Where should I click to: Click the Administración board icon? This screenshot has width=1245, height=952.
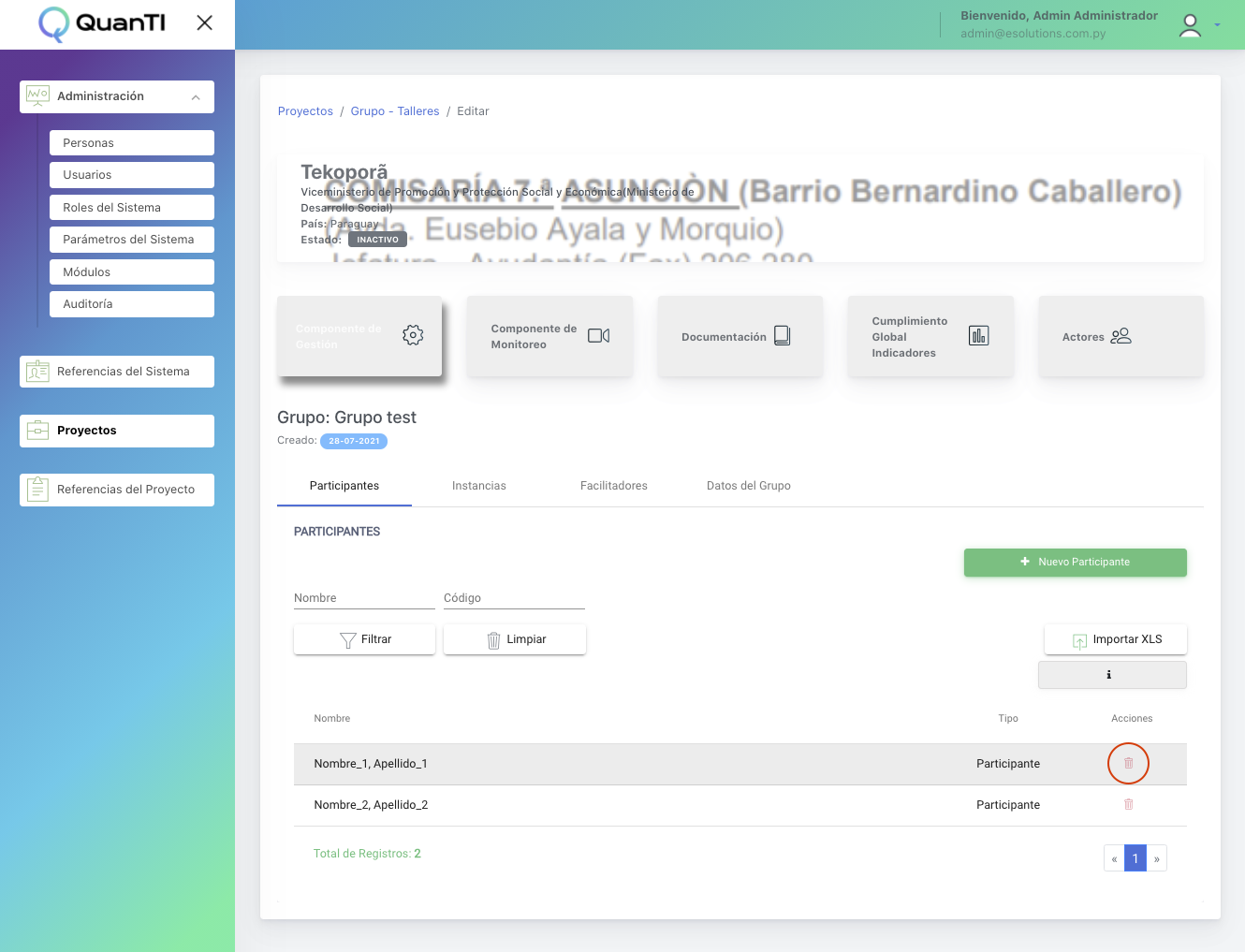pos(37,95)
